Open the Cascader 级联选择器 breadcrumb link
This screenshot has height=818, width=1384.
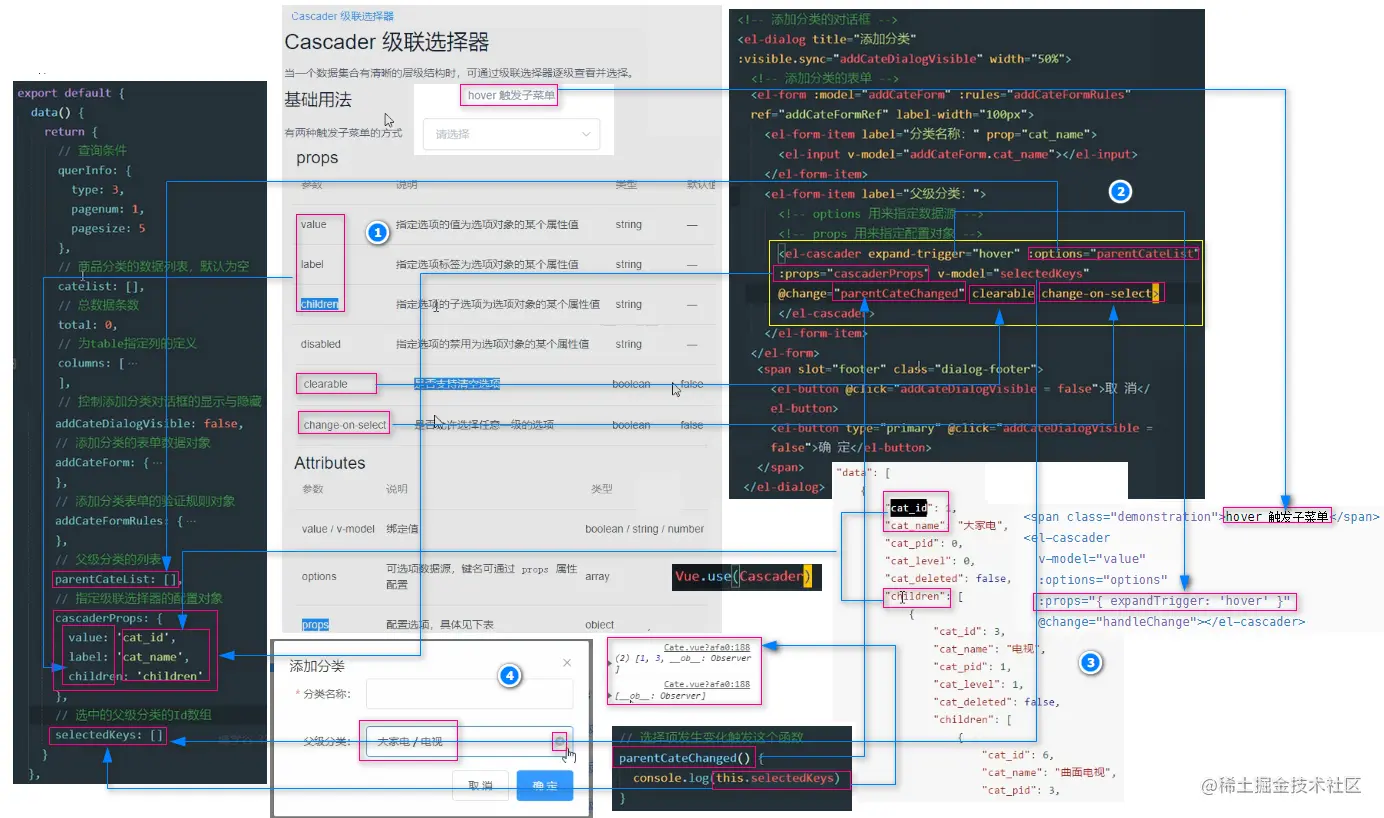point(342,16)
